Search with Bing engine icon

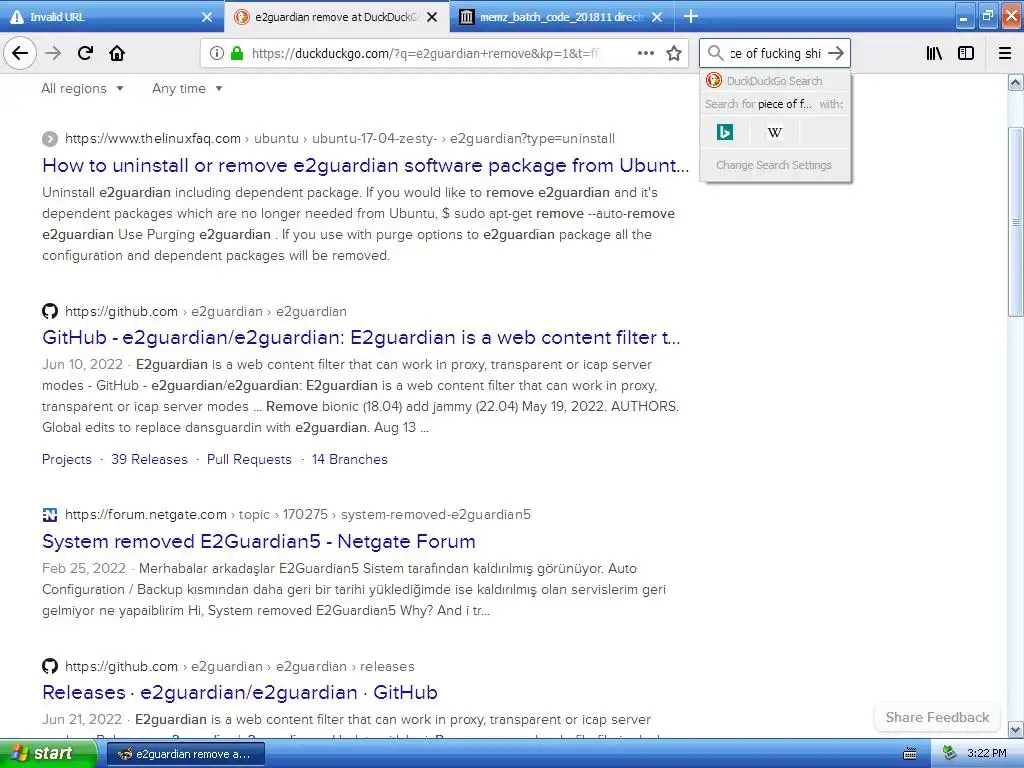(x=725, y=132)
